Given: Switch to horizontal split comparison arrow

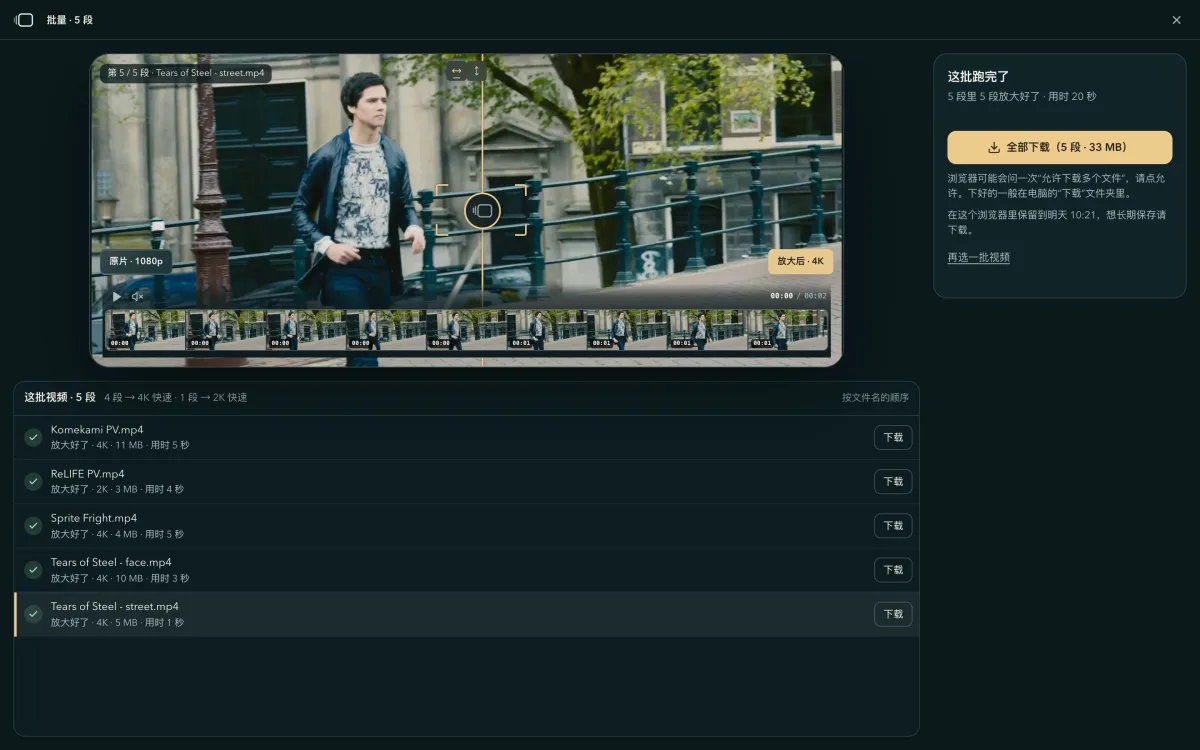Looking at the screenshot, I should pos(456,71).
